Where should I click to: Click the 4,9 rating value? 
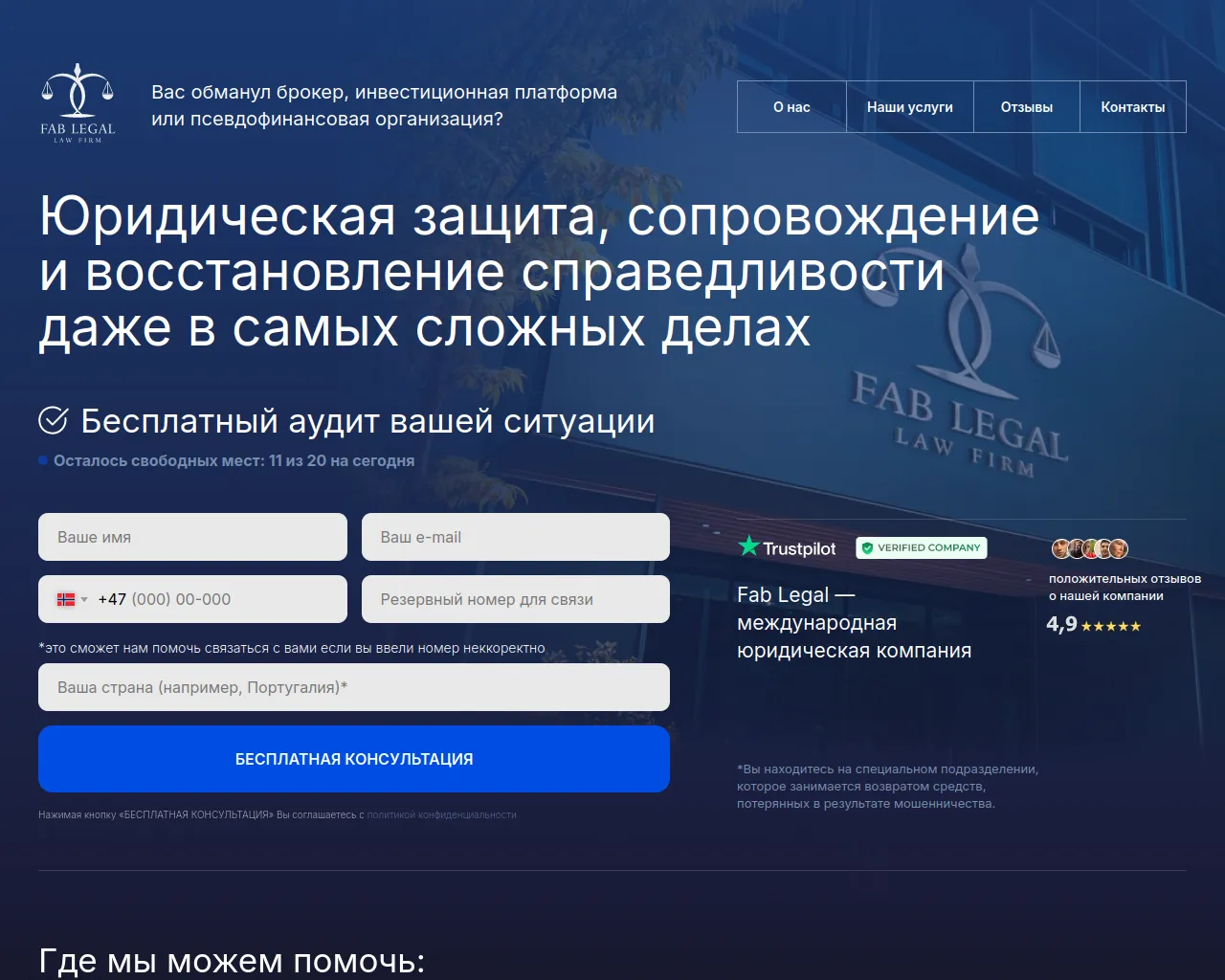[x=1061, y=624]
